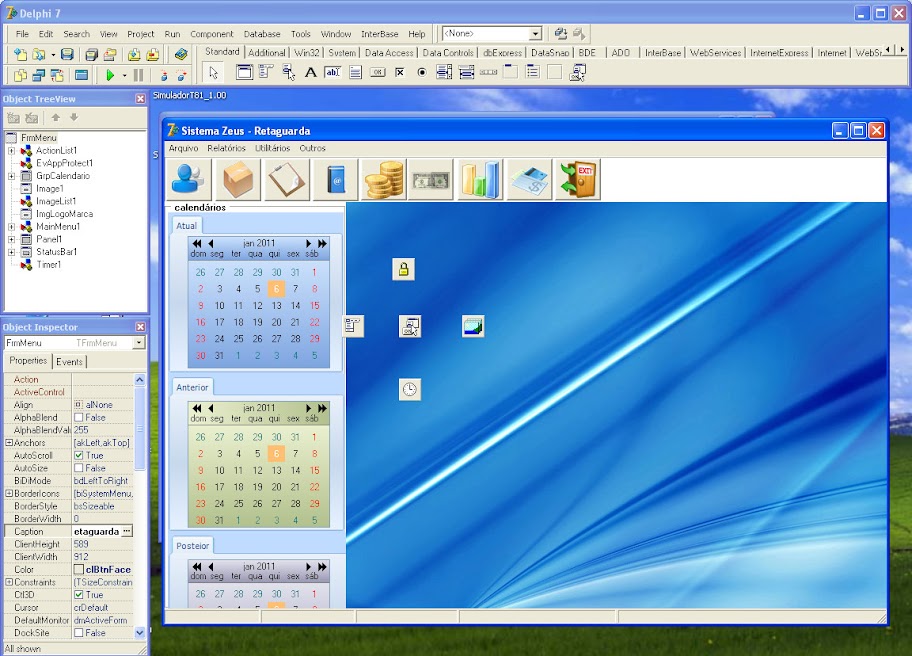Image resolution: width=912 pixels, height=656 pixels.
Task: Pick the Memo component from palette
Action: point(355,73)
